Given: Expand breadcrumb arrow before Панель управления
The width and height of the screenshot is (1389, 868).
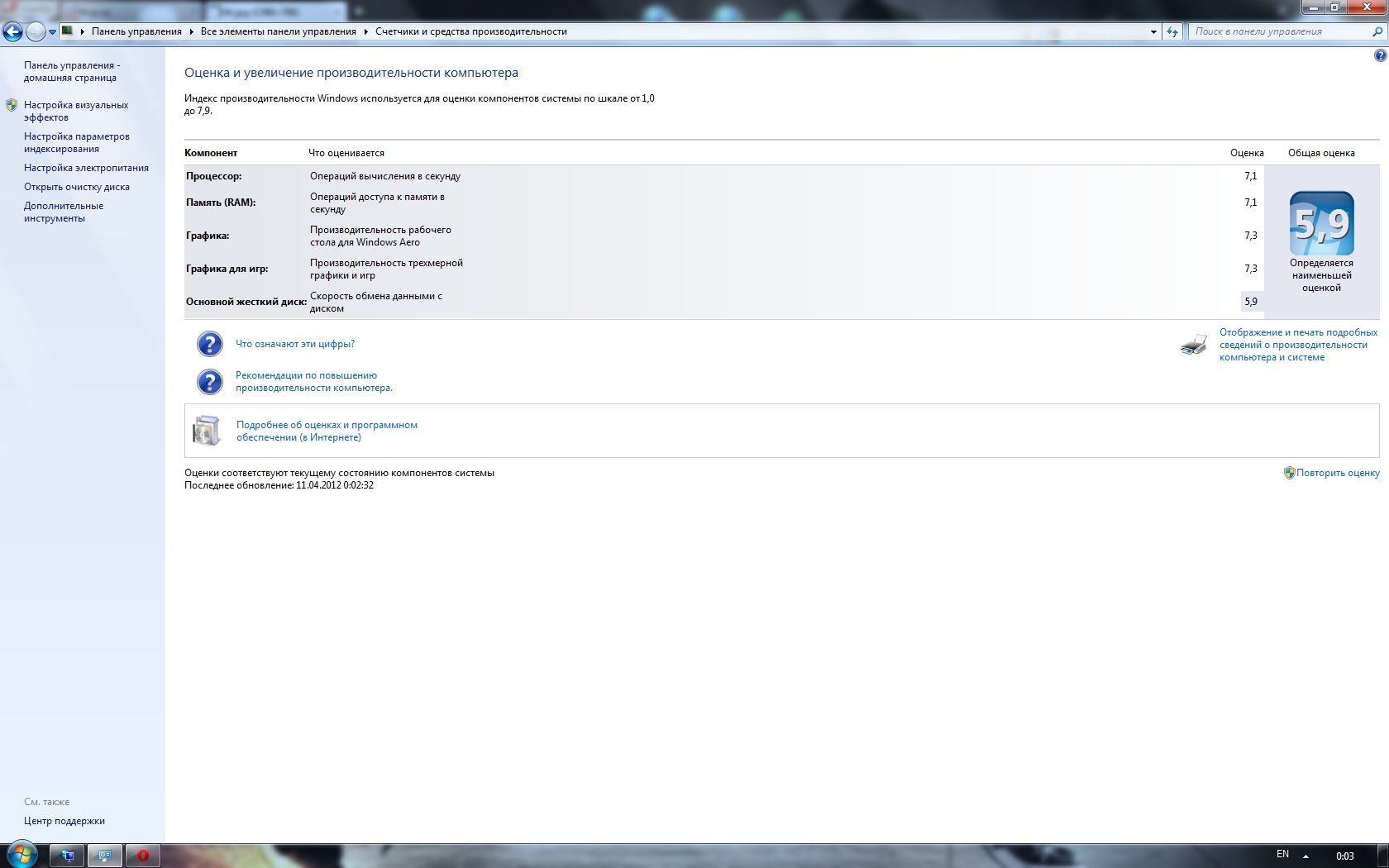Looking at the screenshot, I should pyautogui.click(x=83, y=31).
